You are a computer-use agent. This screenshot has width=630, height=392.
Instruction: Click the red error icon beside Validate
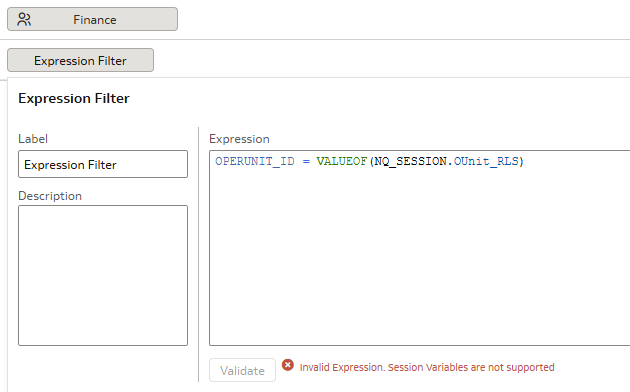pos(287,365)
